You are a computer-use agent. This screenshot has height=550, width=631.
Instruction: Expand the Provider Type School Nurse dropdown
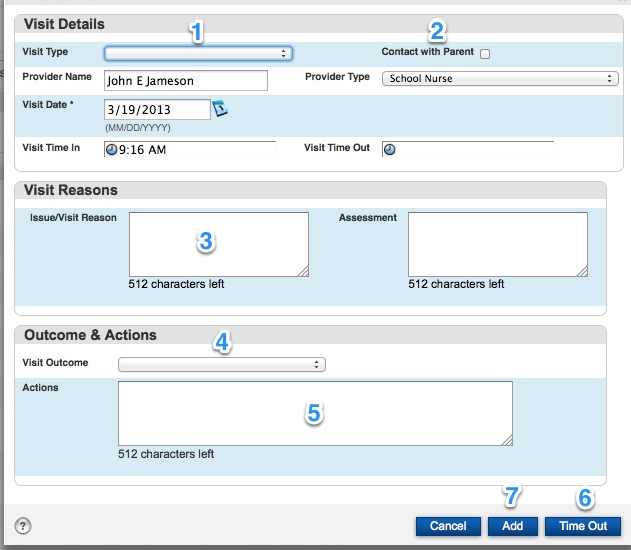tap(500, 78)
